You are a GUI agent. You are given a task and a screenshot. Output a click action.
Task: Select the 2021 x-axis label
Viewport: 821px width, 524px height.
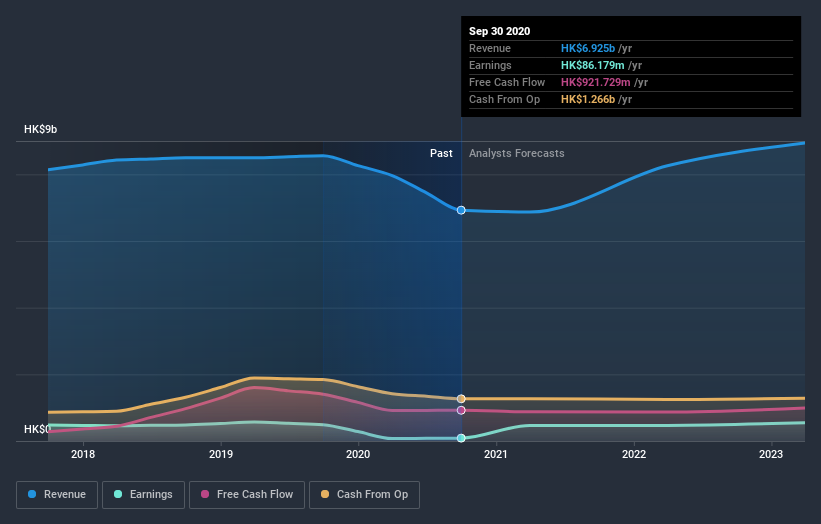click(496, 454)
